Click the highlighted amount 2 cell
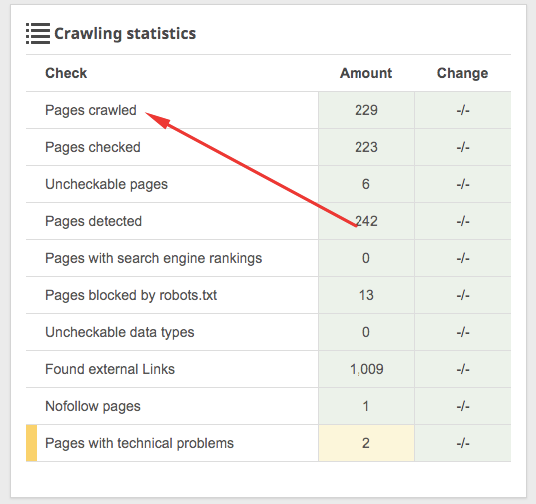The image size is (536, 504). tap(366, 443)
